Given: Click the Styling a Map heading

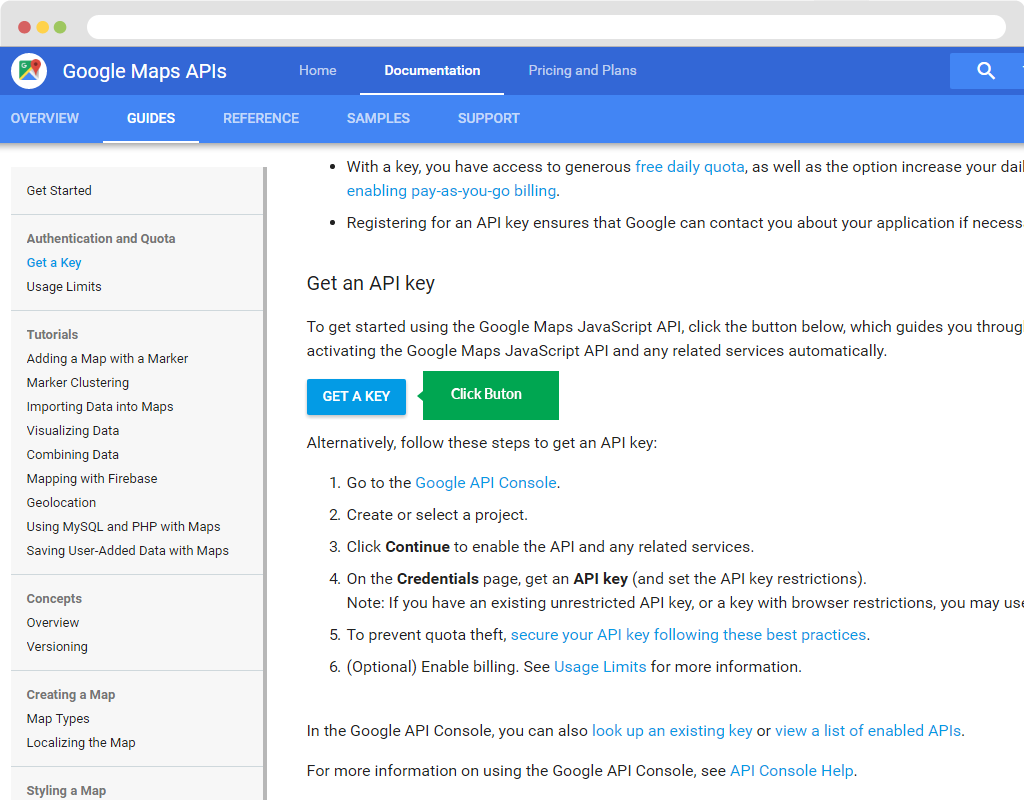Looking at the screenshot, I should click(x=66, y=790).
